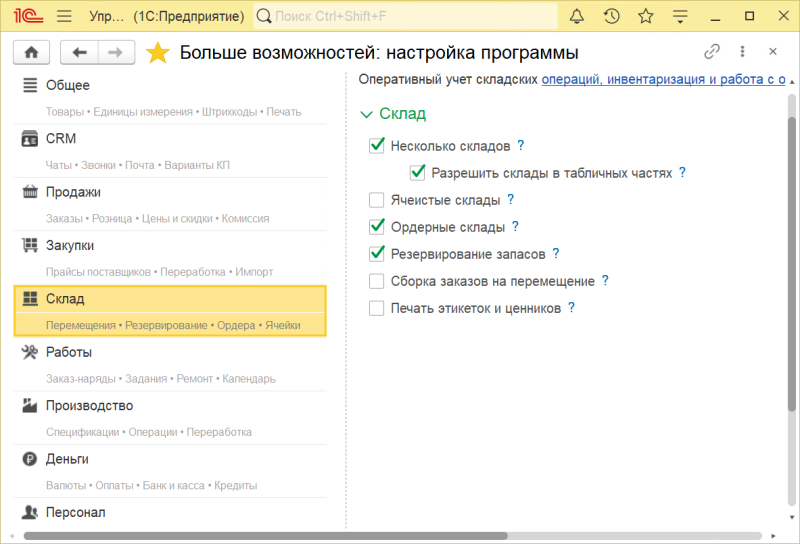
Task: Open notifications bell
Action: pyautogui.click(x=577, y=16)
